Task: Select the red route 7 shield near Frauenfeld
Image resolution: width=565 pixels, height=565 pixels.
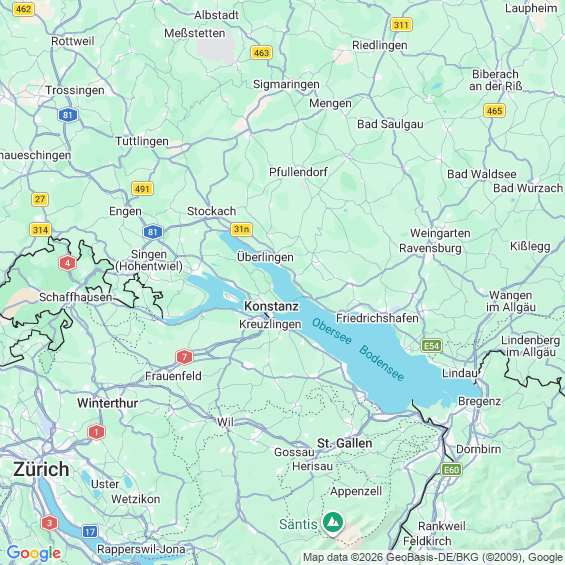Action: coord(184,357)
